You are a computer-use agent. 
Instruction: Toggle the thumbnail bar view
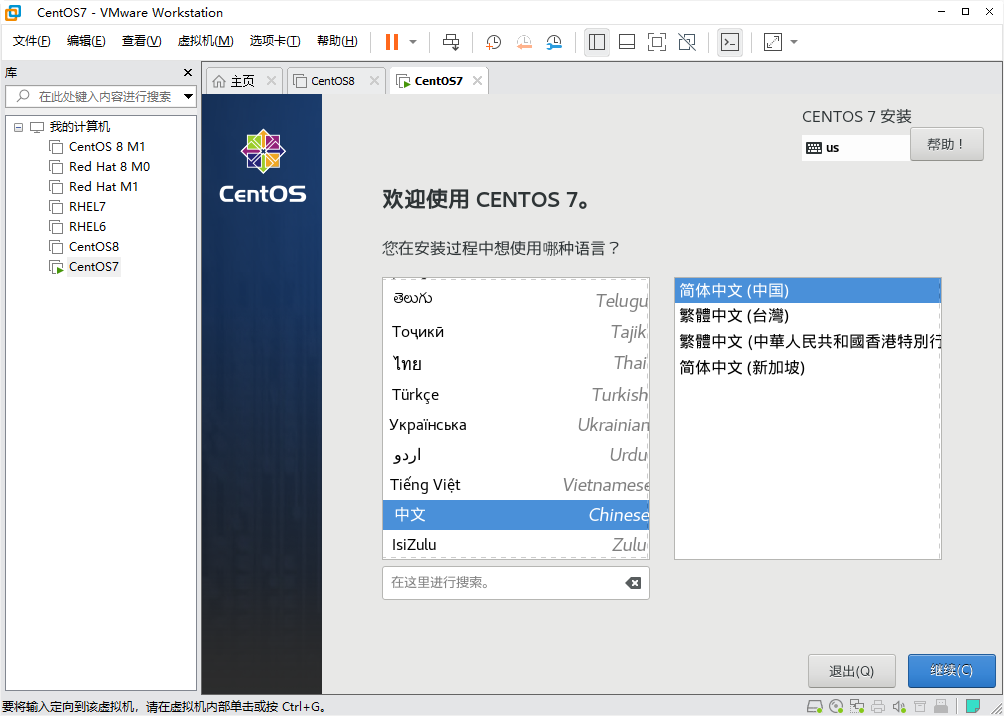(627, 42)
